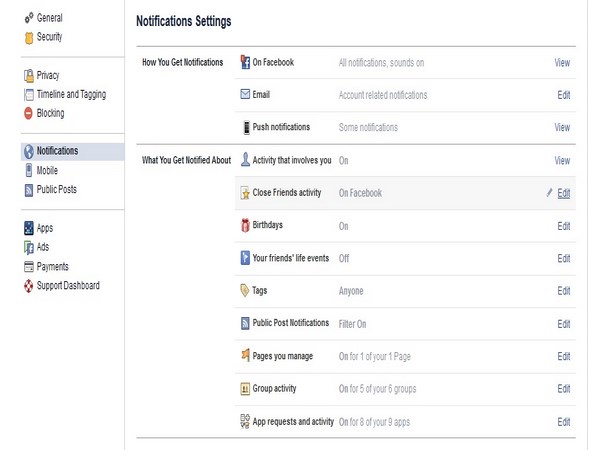Click the Timeline and Tagging icon

29,95
